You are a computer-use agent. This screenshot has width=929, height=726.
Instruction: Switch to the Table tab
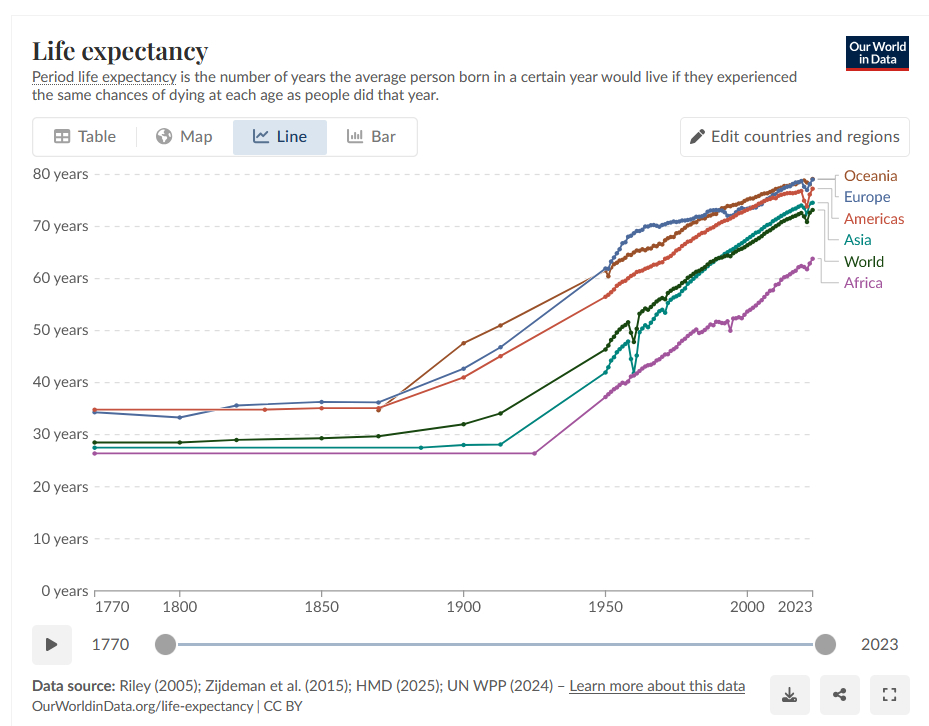tap(84, 137)
